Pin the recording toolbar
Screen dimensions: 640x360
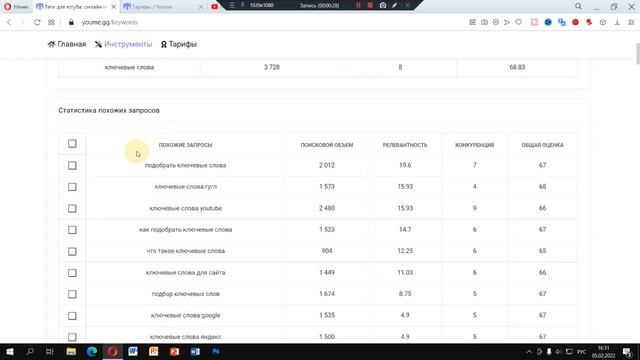(242, 5)
